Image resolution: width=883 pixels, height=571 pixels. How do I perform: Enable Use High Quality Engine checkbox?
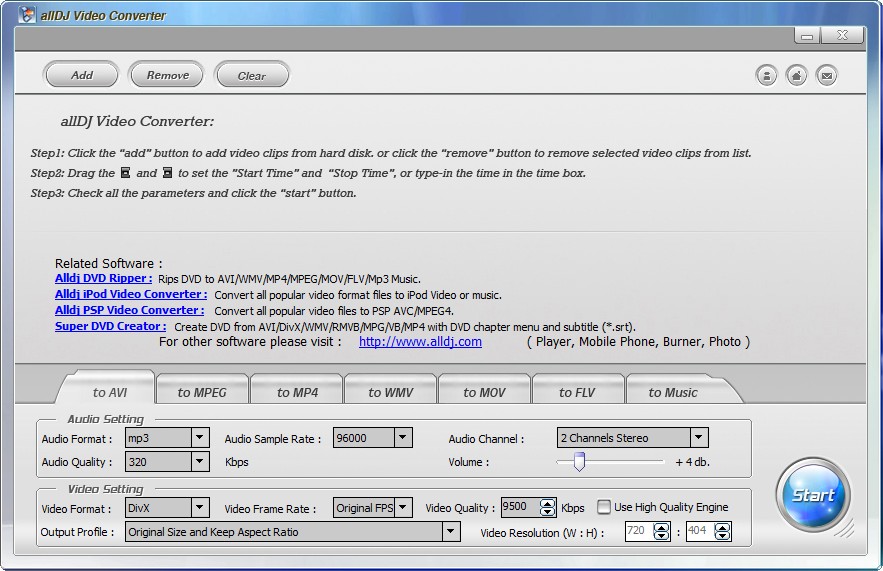point(604,507)
